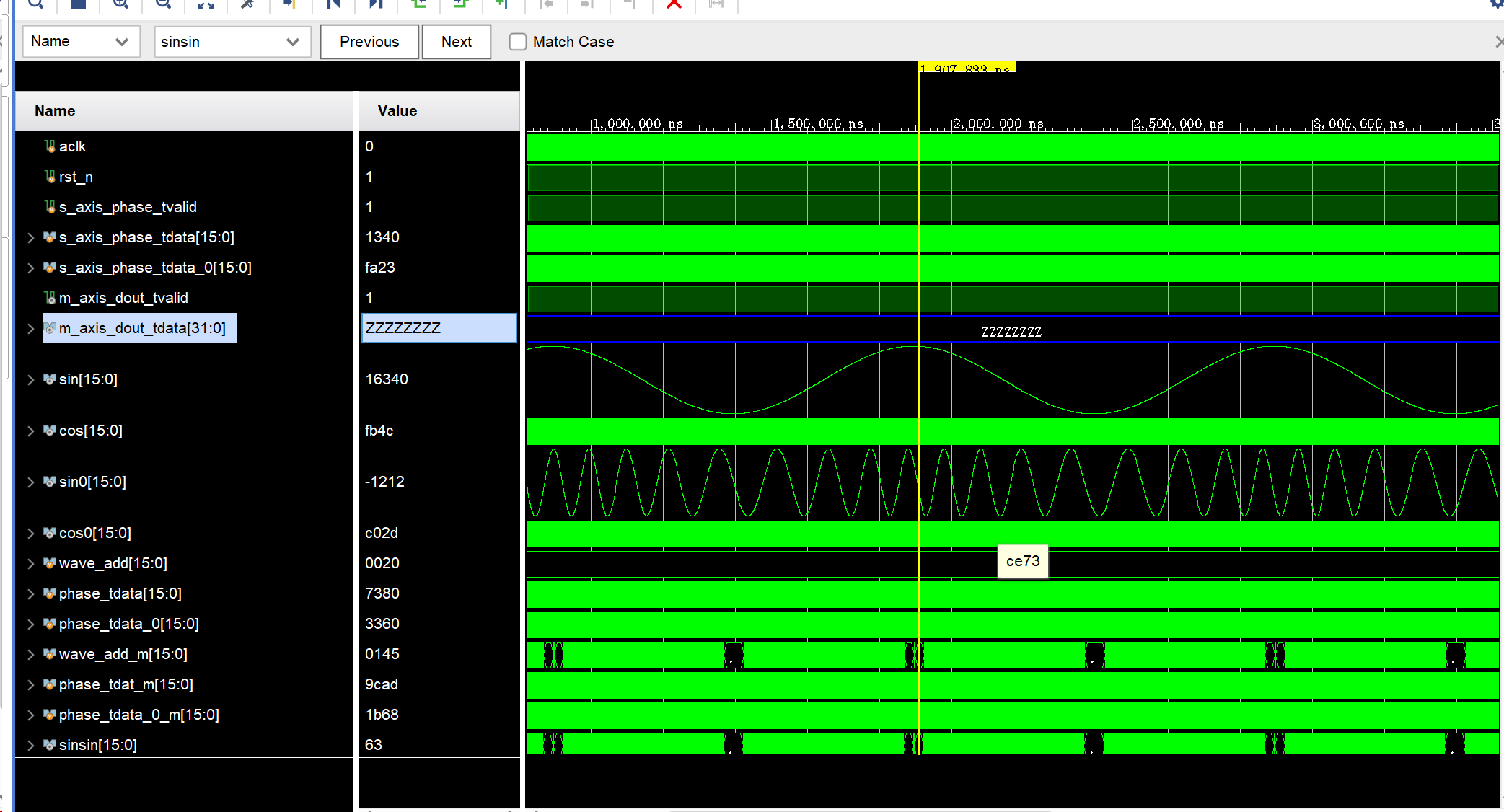Open the Name search-field dropdown
Image resolution: width=1504 pixels, height=812 pixels.
click(x=122, y=42)
